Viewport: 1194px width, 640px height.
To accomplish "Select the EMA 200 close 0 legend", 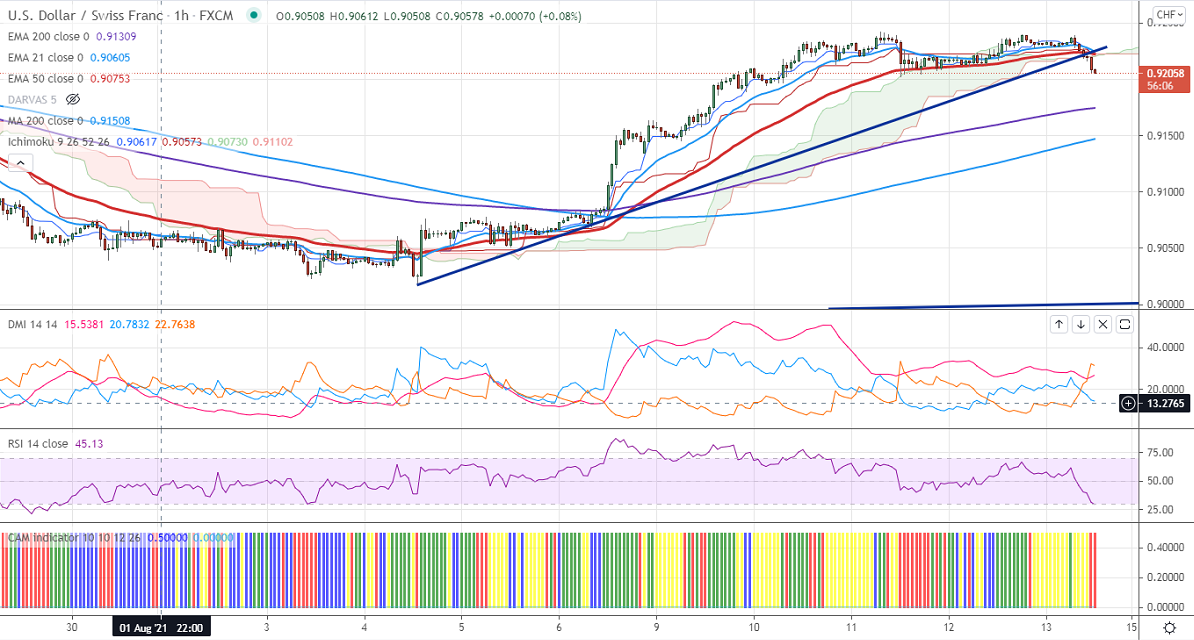I will pyautogui.click(x=49, y=37).
